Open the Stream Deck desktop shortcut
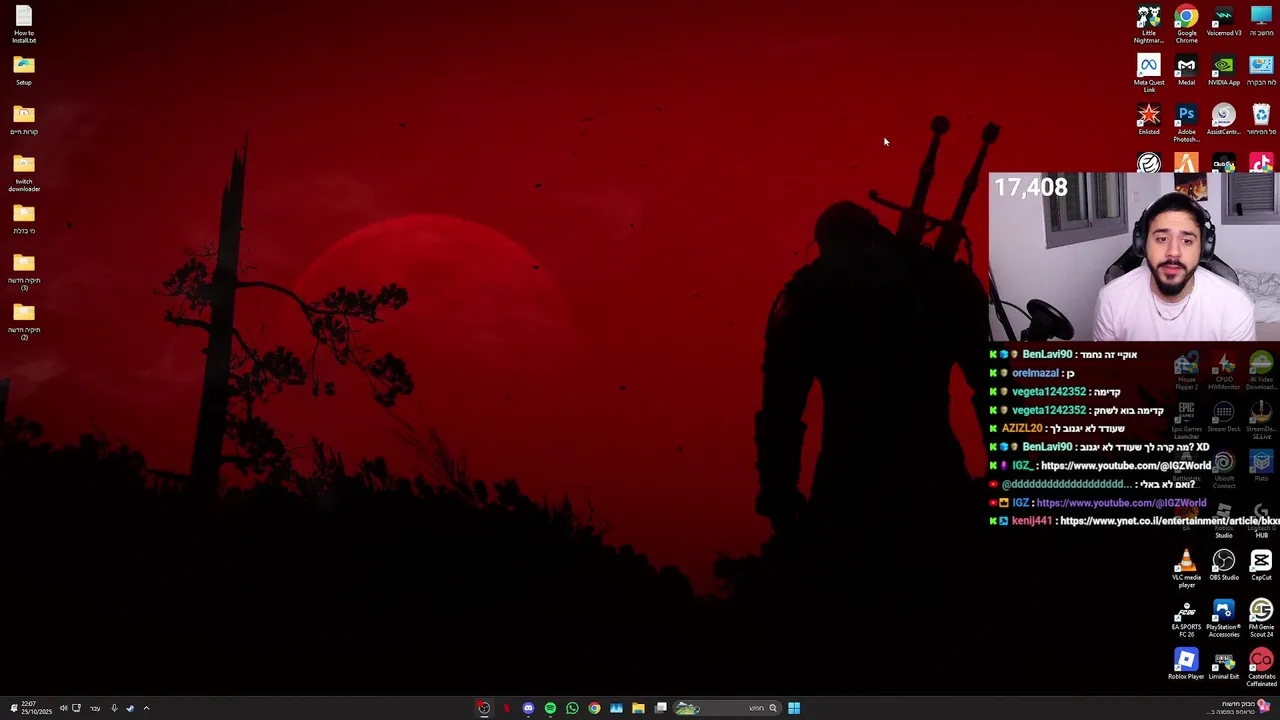Image resolution: width=1280 pixels, height=720 pixels. point(1224,417)
